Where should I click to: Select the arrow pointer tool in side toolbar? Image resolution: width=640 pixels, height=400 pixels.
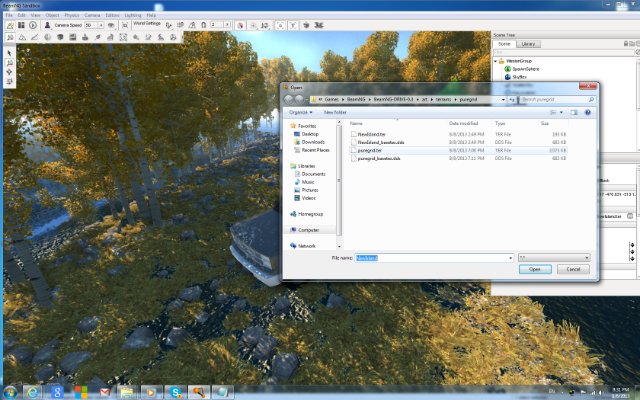click(x=9, y=53)
